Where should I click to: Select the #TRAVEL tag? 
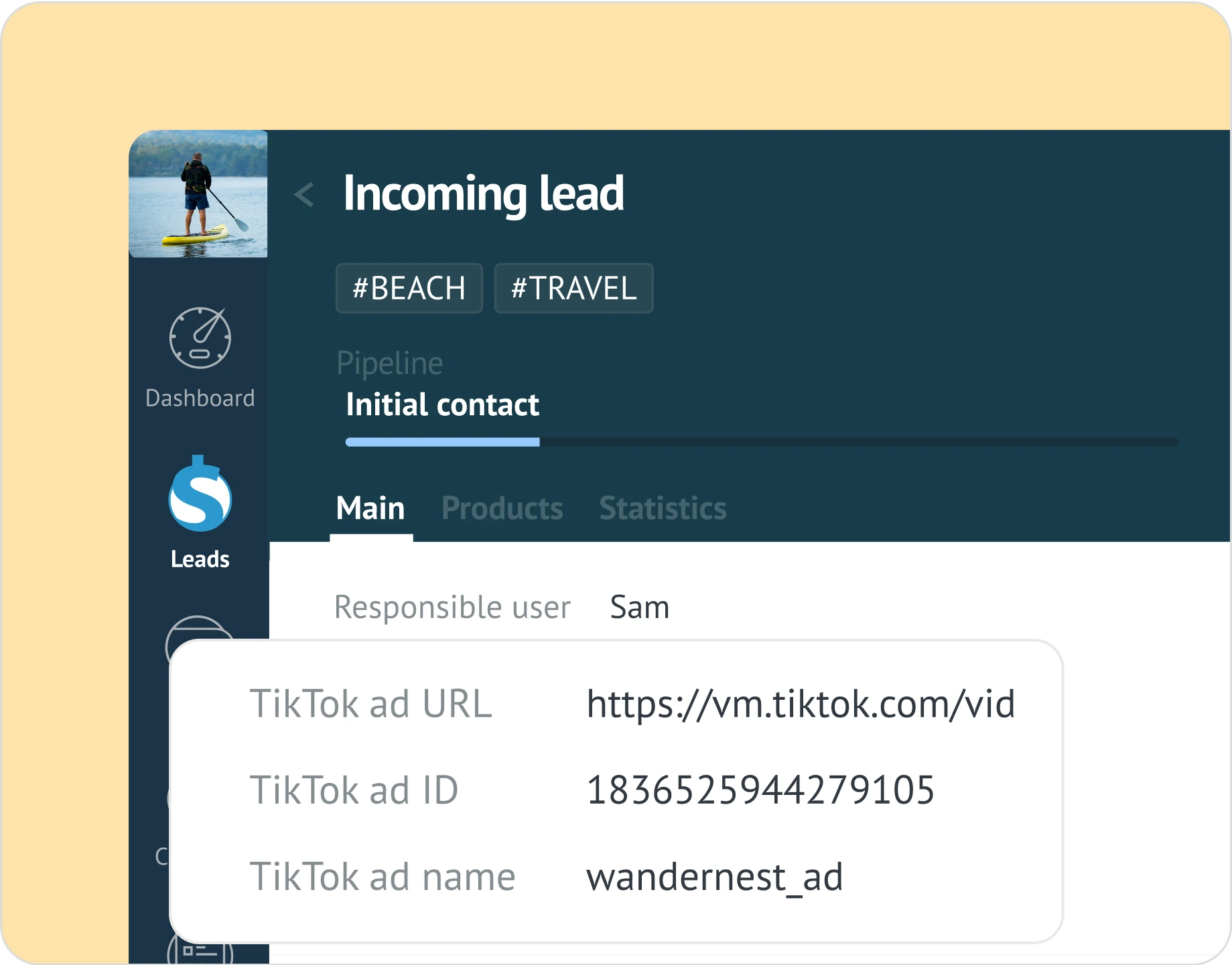tap(573, 288)
